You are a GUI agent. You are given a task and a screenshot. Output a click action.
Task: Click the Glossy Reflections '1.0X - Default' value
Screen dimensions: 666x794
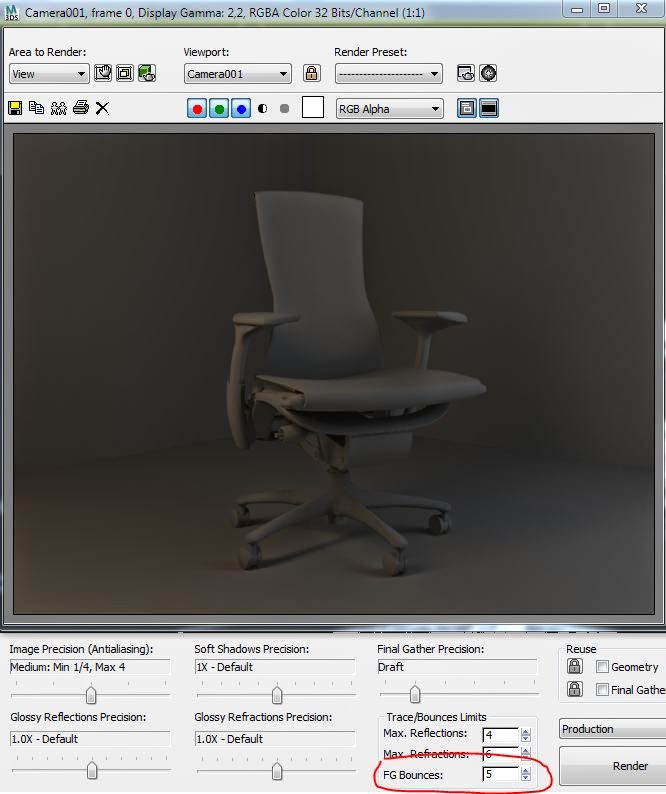pyautogui.click(x=45, y=739)
